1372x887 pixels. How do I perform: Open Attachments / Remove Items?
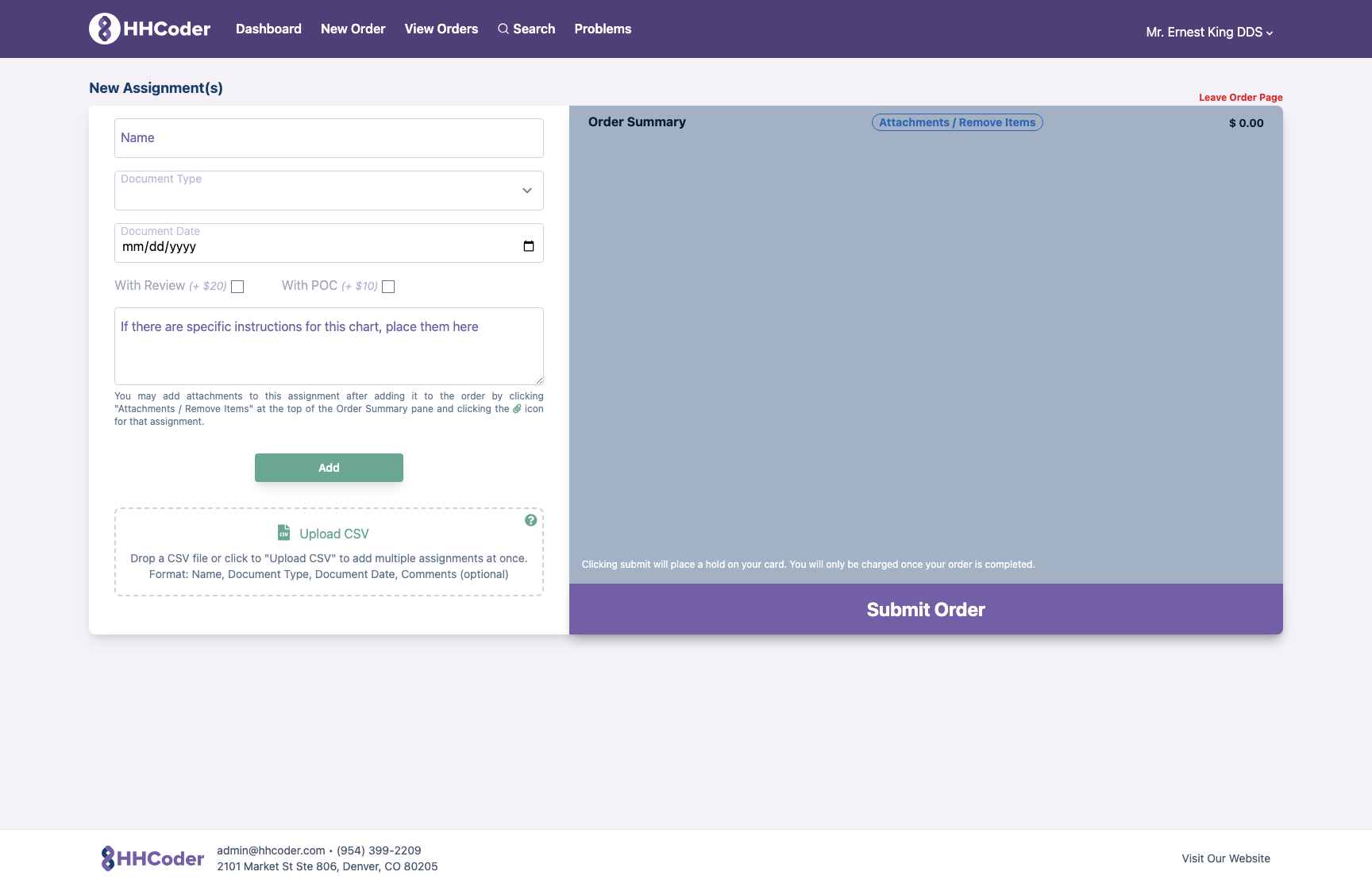[957, 121]
